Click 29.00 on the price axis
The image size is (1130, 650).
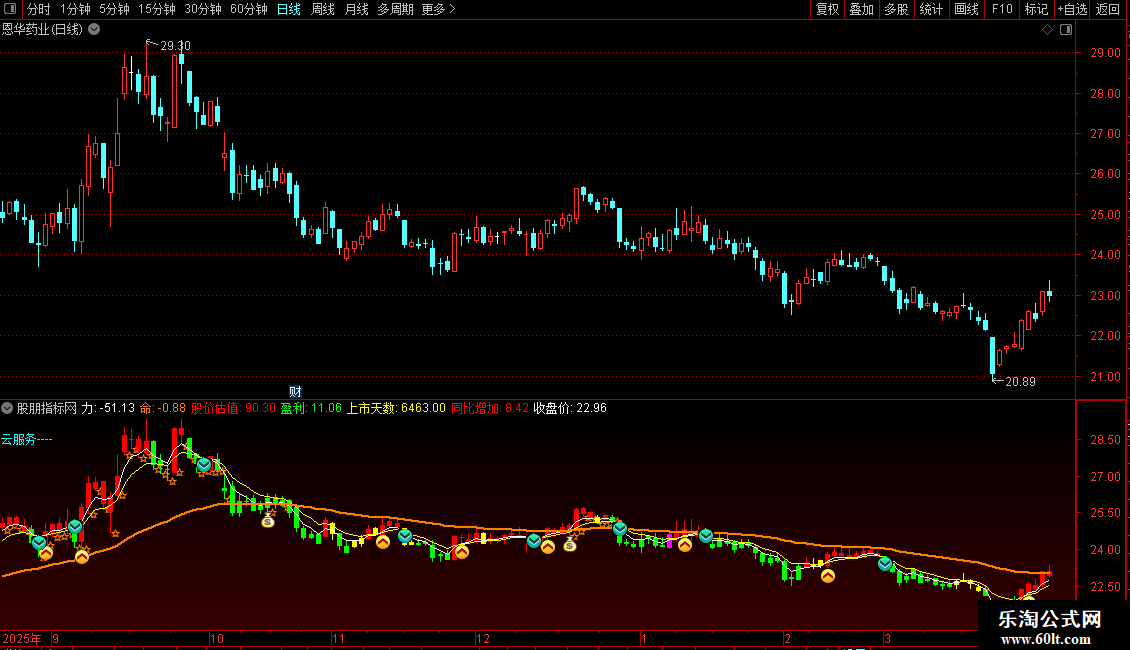click(x=1105, y=53)
